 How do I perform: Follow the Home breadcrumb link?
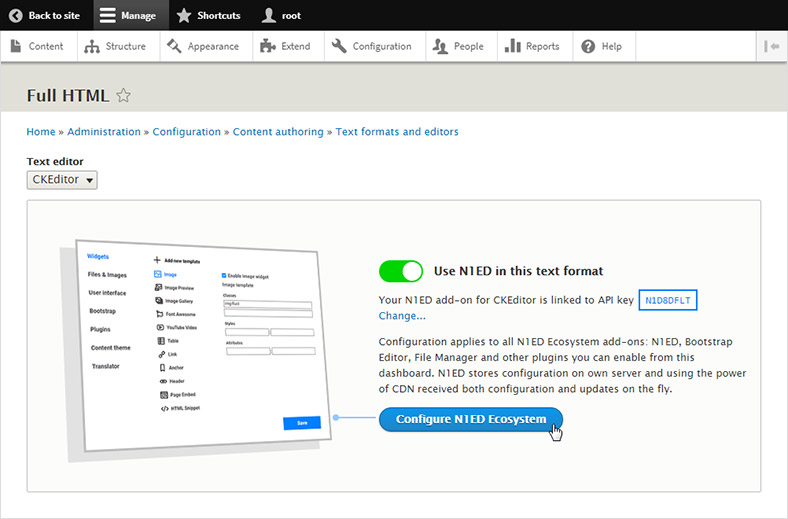click(41, 132)
